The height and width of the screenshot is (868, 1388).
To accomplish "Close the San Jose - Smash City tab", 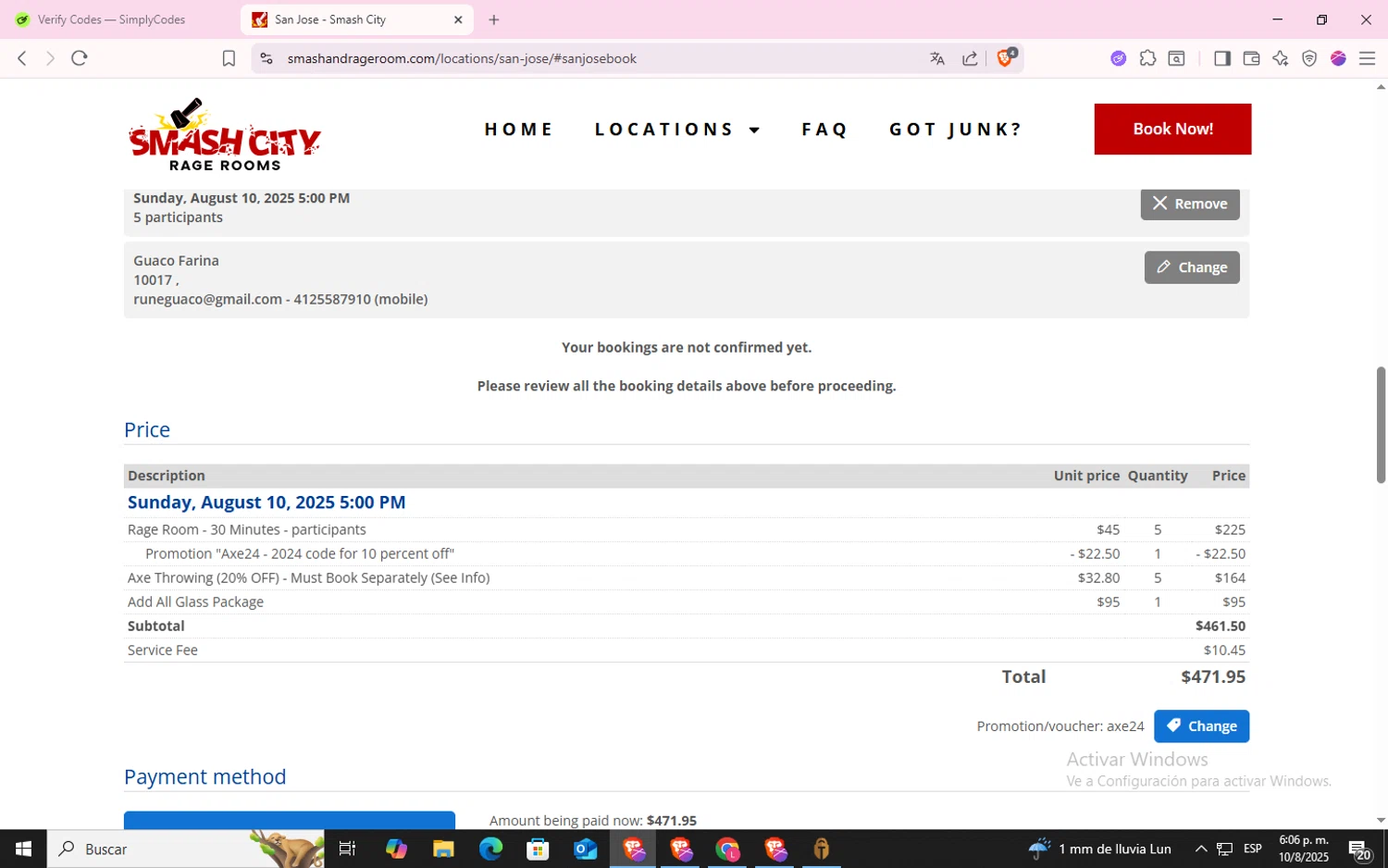I will point(458,19).
